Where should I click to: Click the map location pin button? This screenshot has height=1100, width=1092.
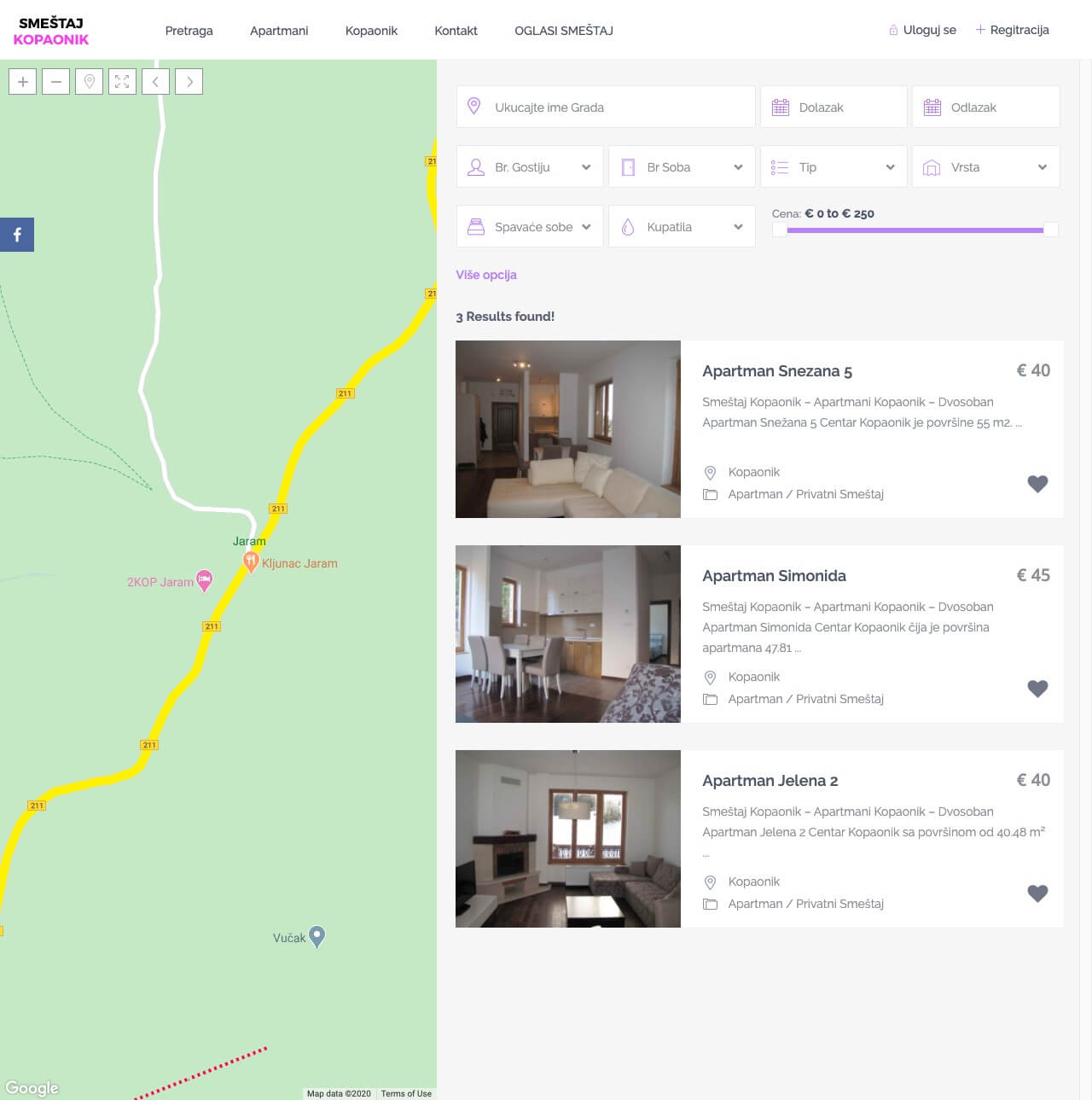(90, 82)
